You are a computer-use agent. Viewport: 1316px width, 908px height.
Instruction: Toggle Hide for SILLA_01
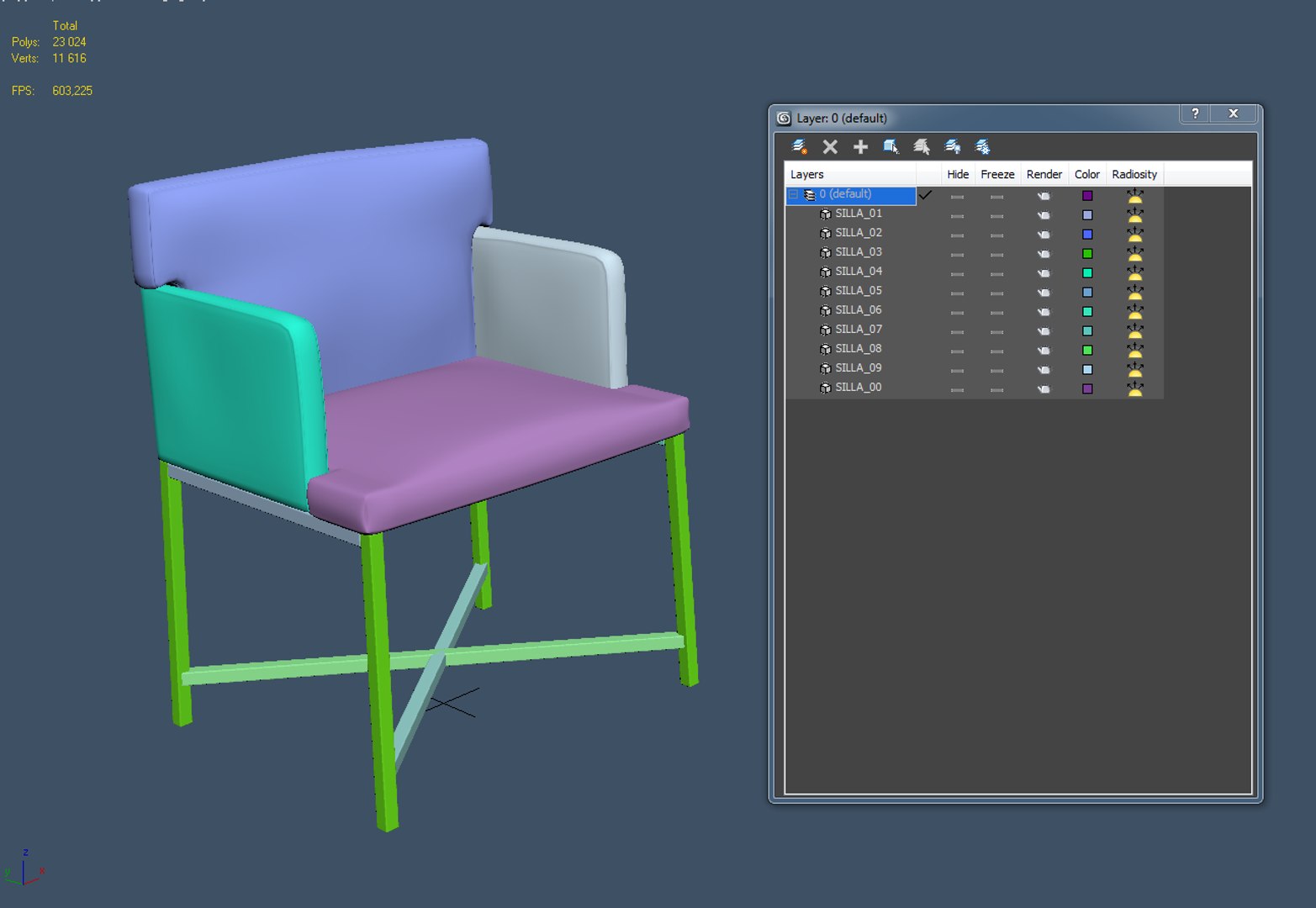tap(957, 215)
